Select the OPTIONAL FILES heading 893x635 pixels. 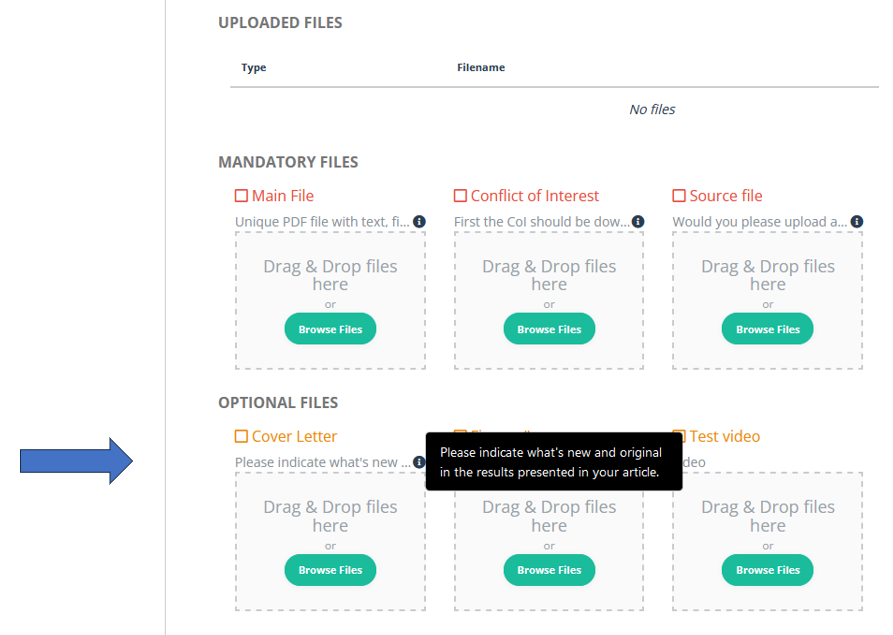tap(278, 403)
